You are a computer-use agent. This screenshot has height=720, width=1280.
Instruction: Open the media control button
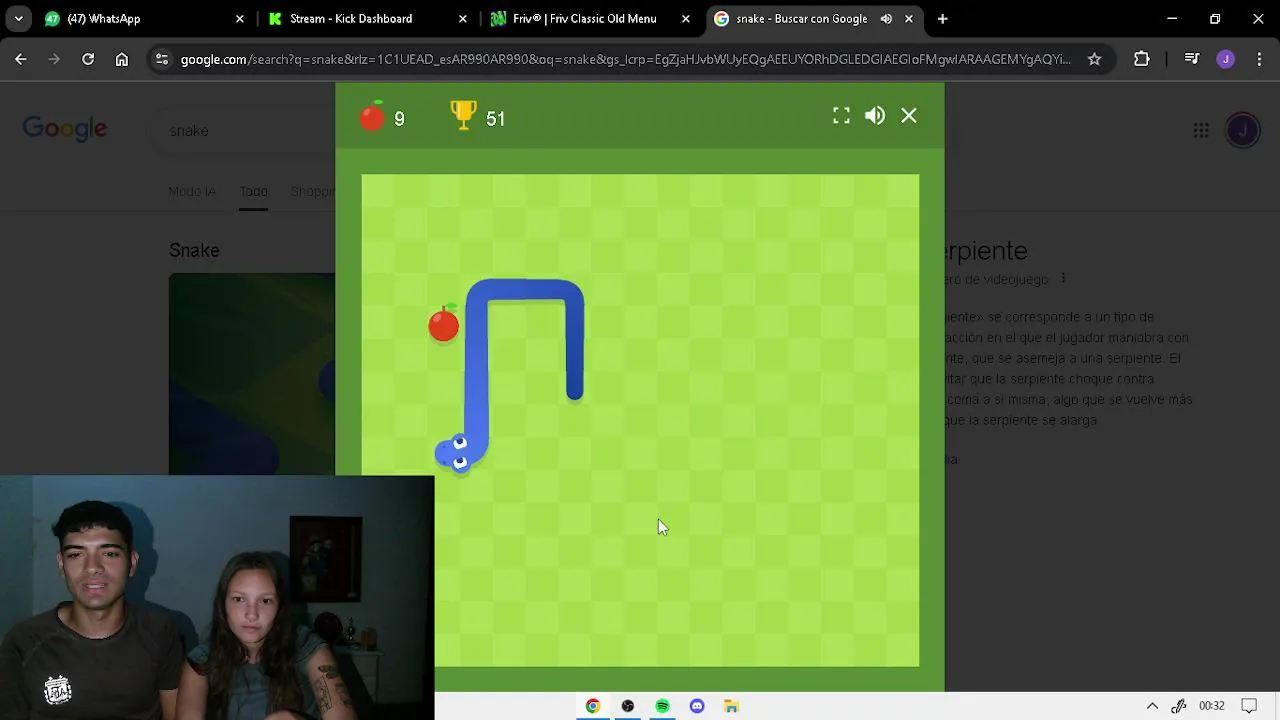coord(1191,59)
